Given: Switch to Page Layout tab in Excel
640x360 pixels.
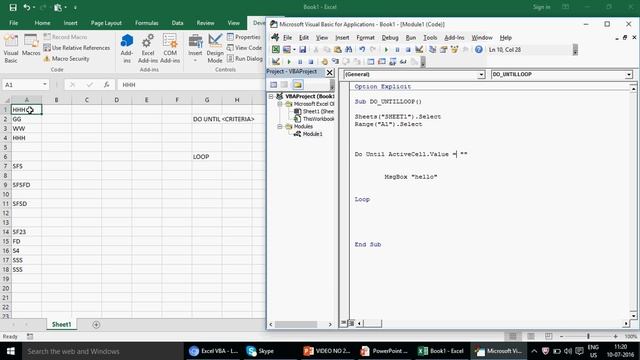Looking at the screenshot, I should tap(106, 23).
